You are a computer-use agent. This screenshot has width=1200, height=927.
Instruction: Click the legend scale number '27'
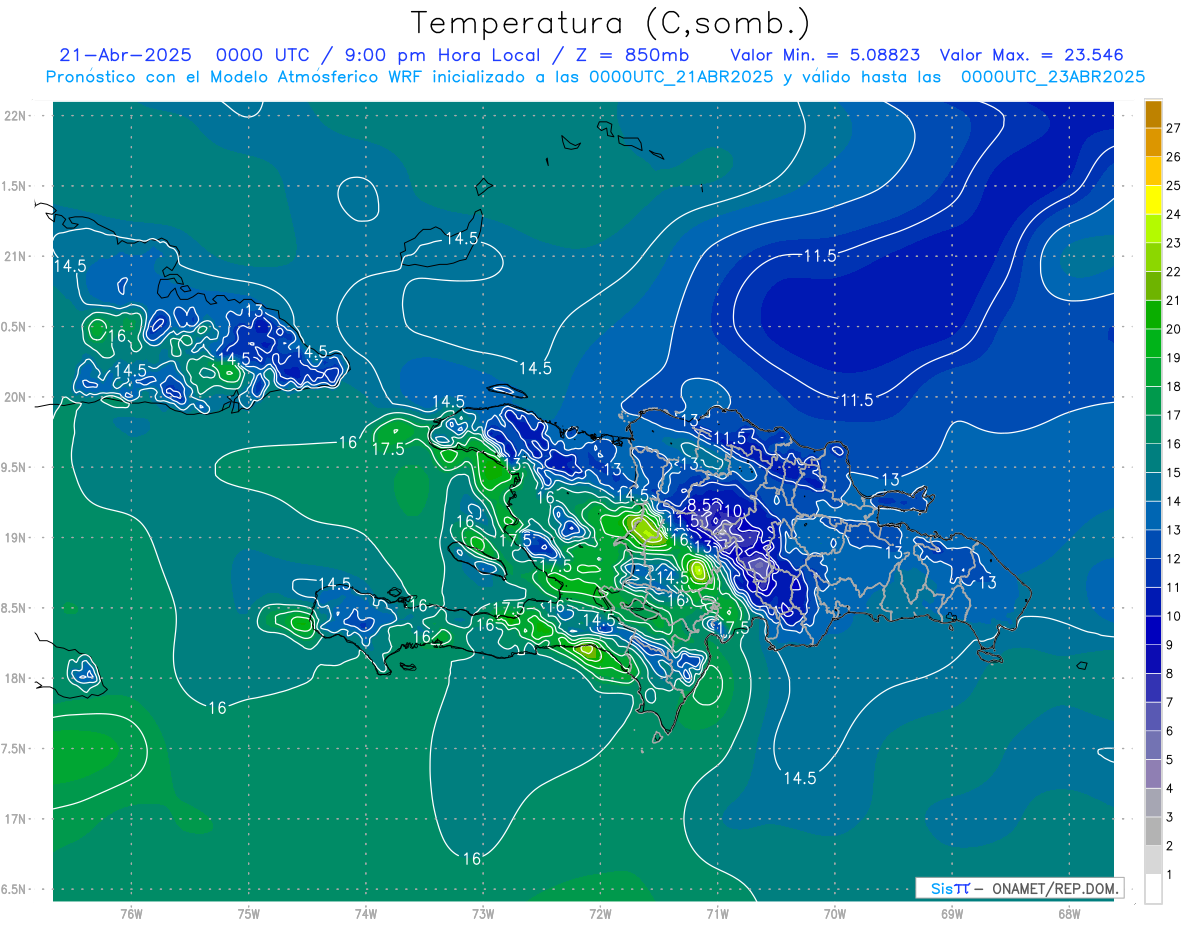[x=1174, y=128]
